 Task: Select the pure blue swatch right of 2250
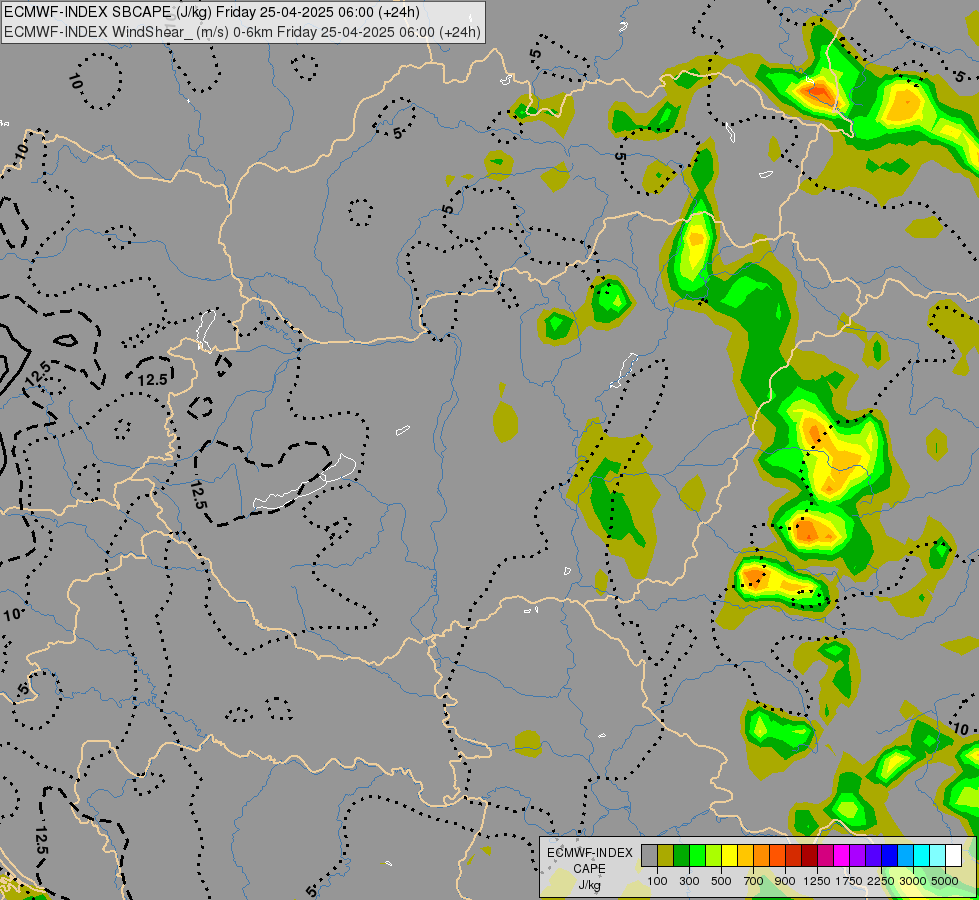890,856
